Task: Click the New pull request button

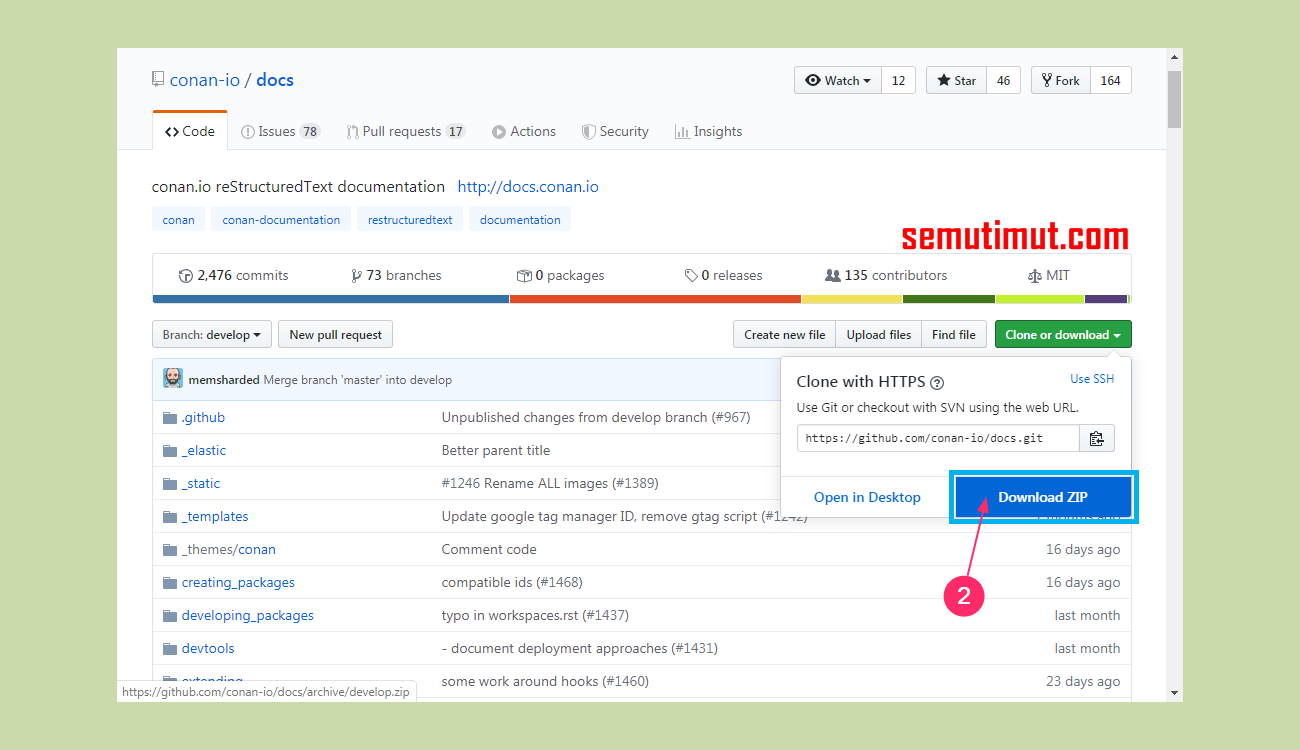Action: 336,335
